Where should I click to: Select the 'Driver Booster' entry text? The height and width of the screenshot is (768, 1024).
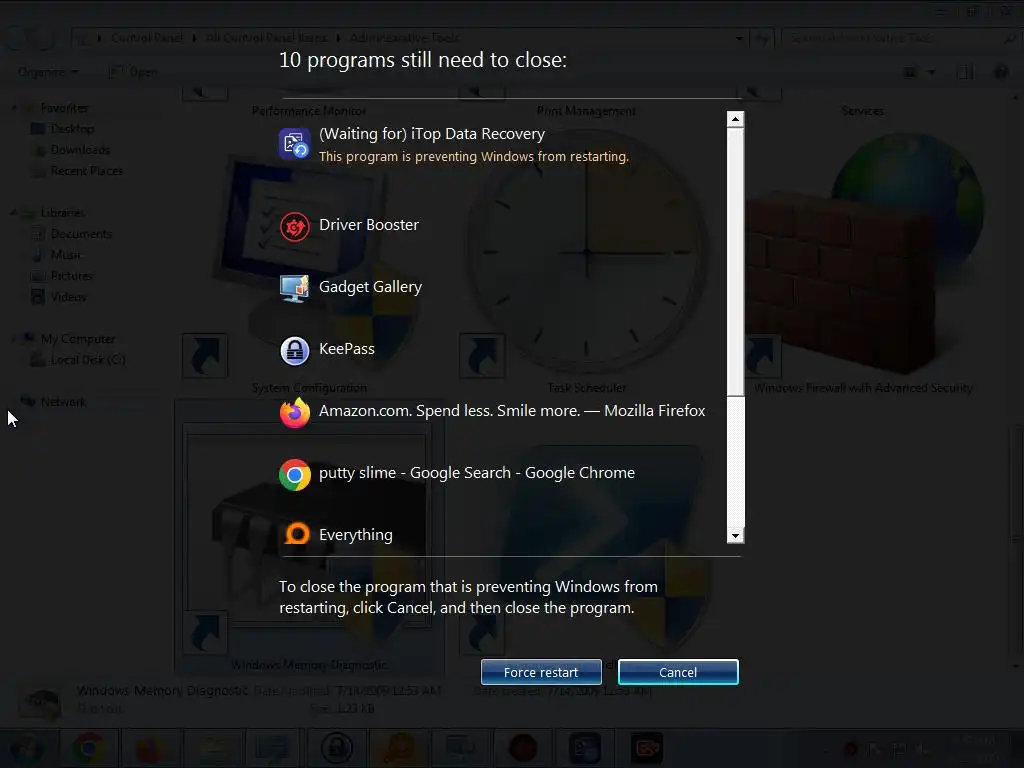pyautogui.click(x=368, y=225)
